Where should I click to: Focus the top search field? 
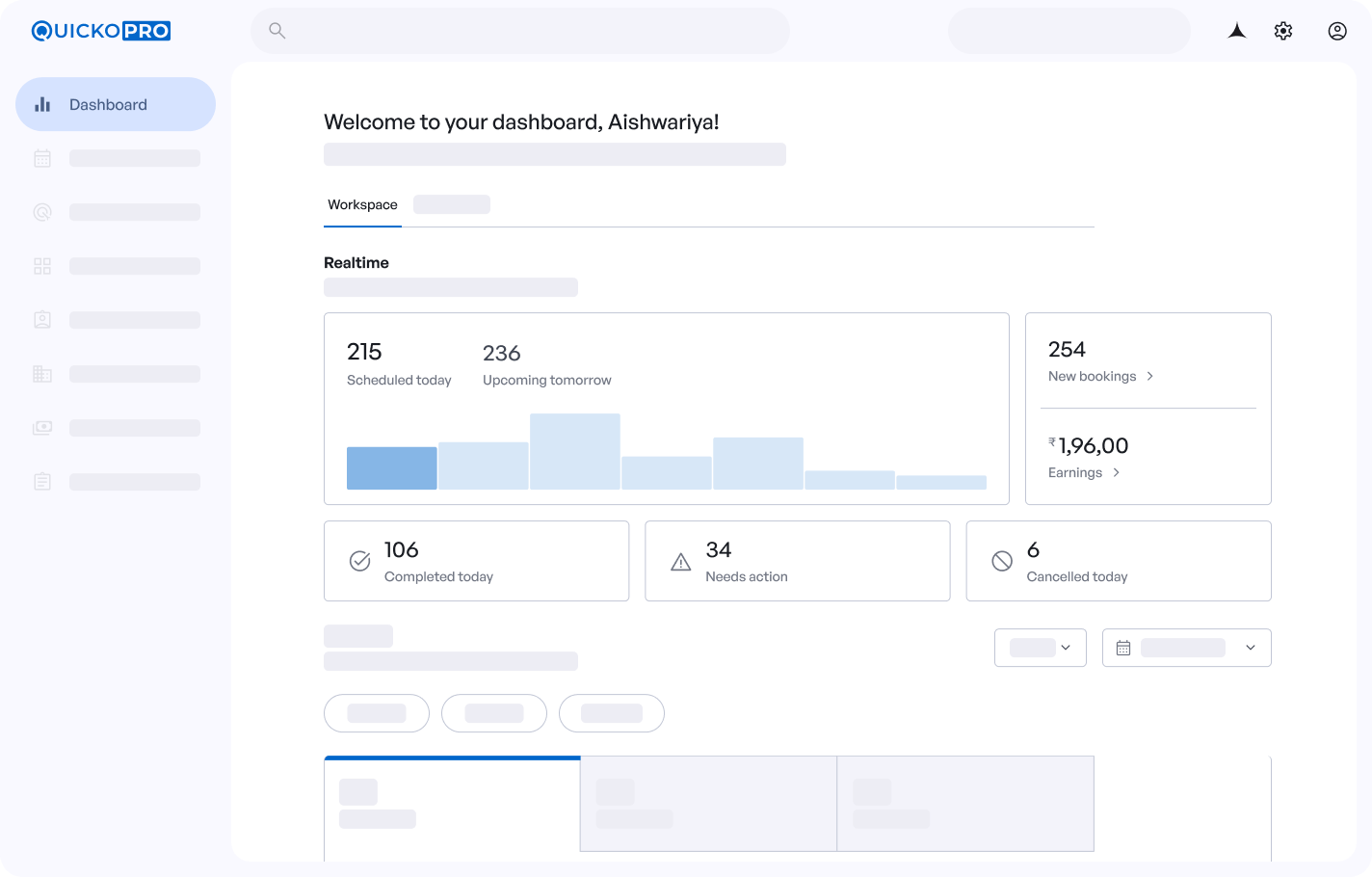click(520, 31)
